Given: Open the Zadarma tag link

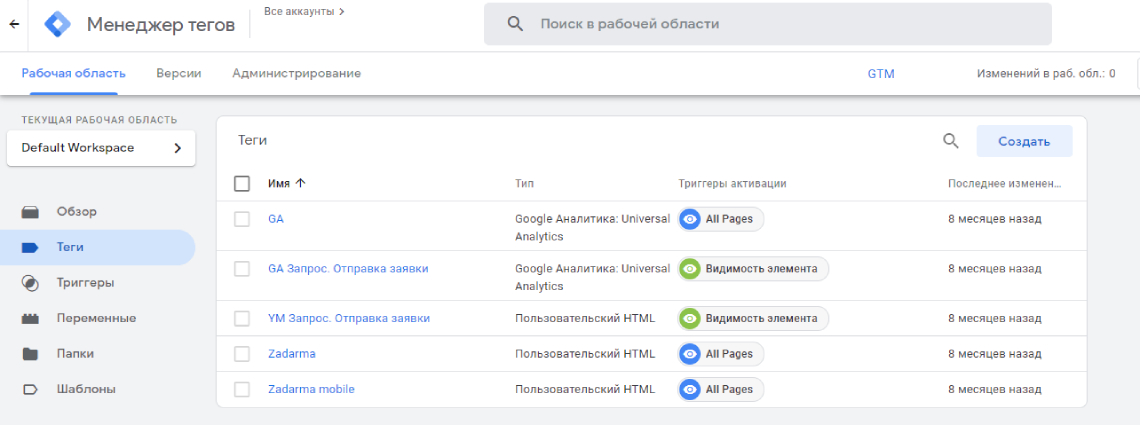Looking at the screenshot, I should (x=292, y=354).
